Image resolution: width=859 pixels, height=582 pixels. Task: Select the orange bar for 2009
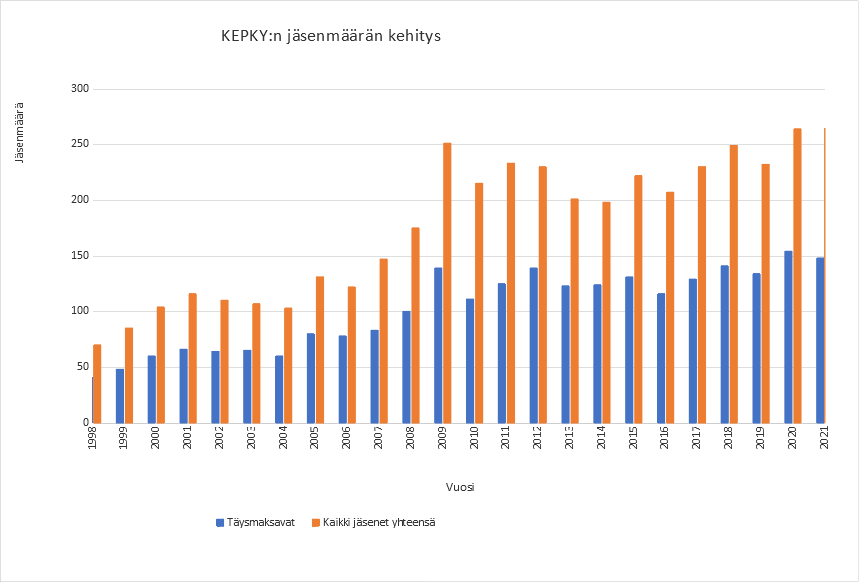point(447,283)
